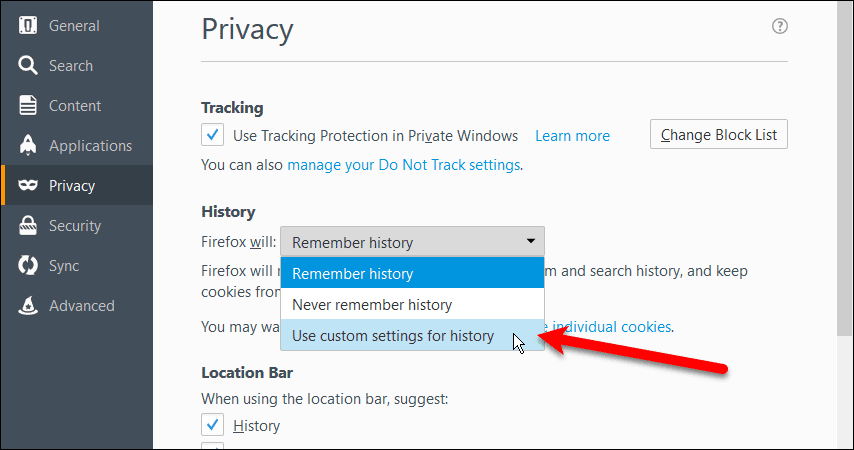The image size is (854, 450).
Task: Switch to the Security settings tab
Action: (x=76, y=226)
